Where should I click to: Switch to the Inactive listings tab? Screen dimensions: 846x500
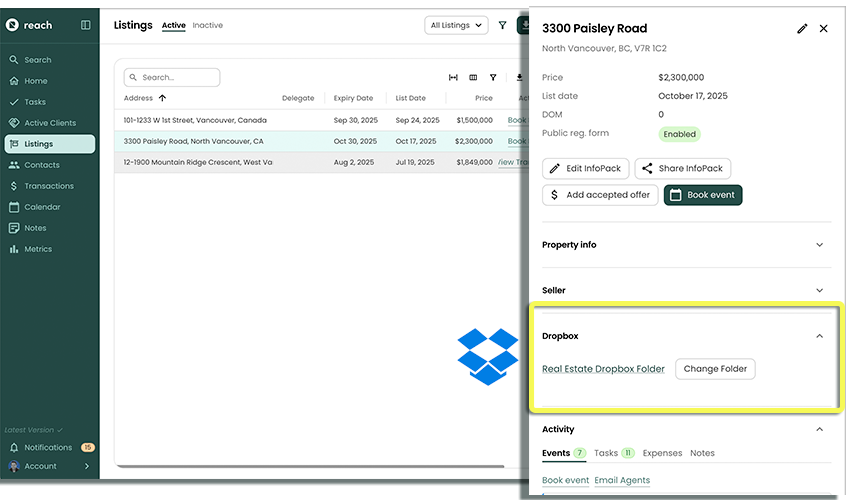pos(207,25)
